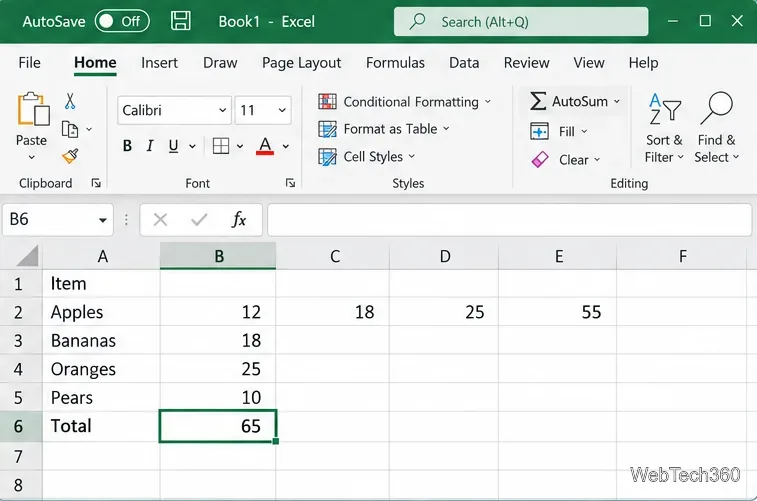
Task: Click inside the formula bar
Action: tap(509, 220)
